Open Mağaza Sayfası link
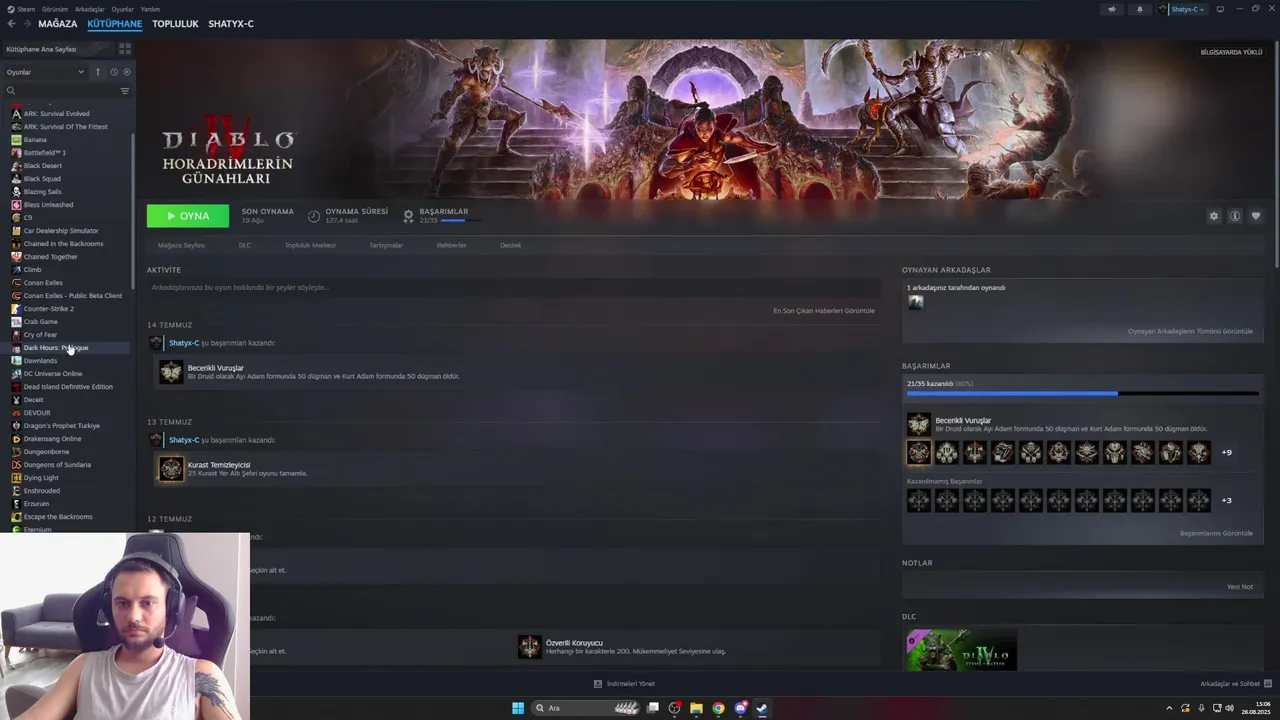 (x=181, y=245)
